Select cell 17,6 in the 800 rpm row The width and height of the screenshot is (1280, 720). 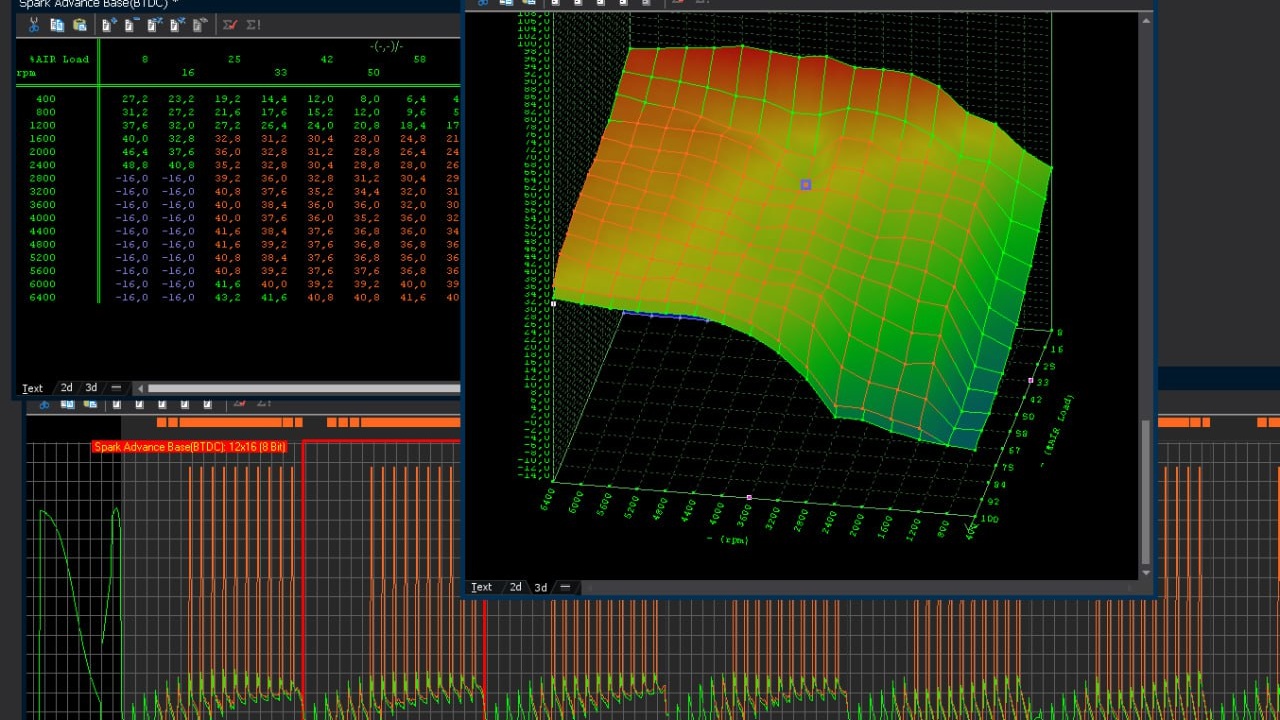274,112
